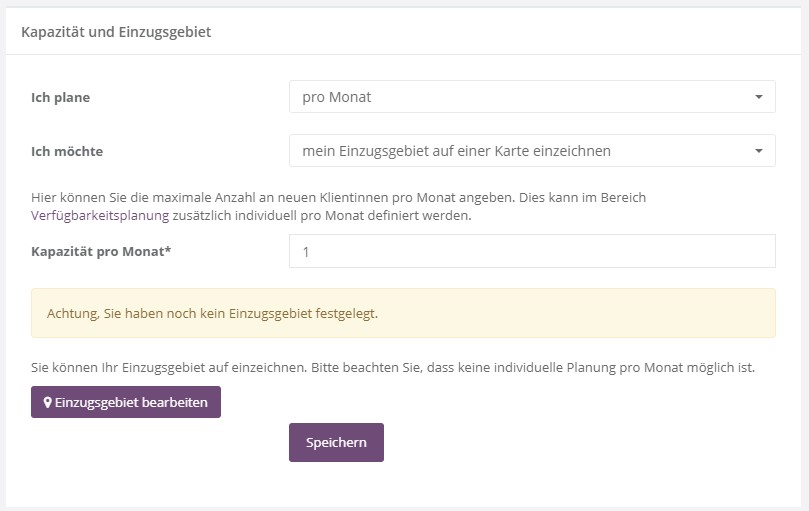Select the 'mein Einzugsgebiet auf einer Karte einzeichnen' text
The image size is (809, 511).
point(456,151)
